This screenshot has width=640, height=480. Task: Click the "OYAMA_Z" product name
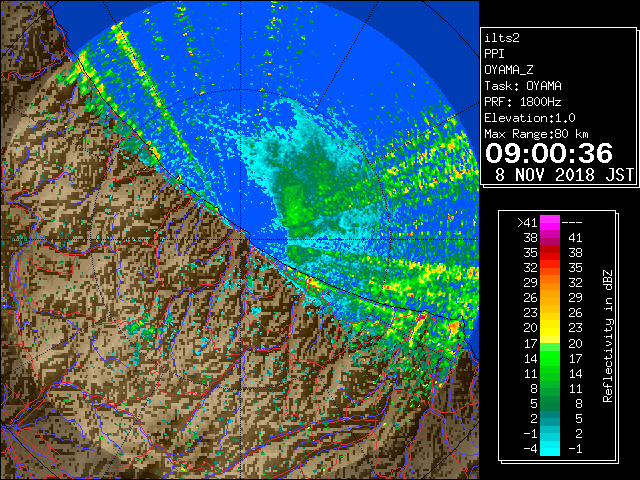tap(509, 70)
